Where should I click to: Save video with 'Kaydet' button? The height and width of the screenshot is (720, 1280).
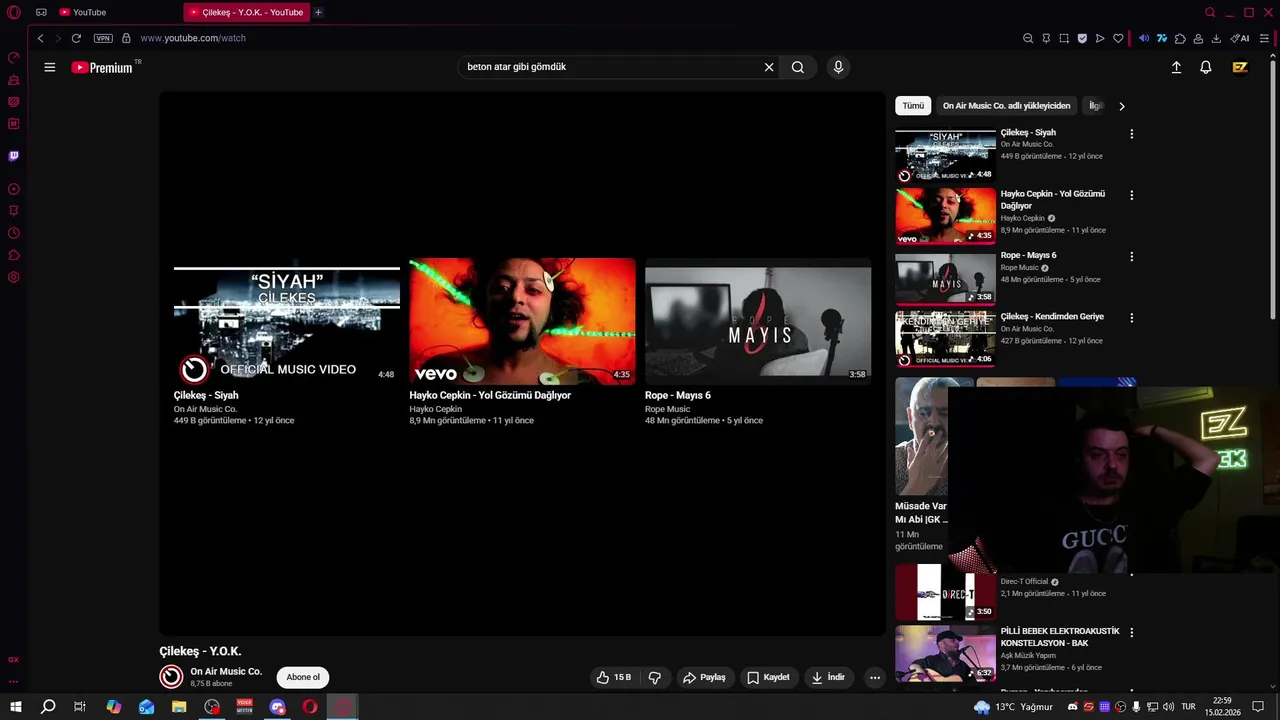tap(768, 677)
